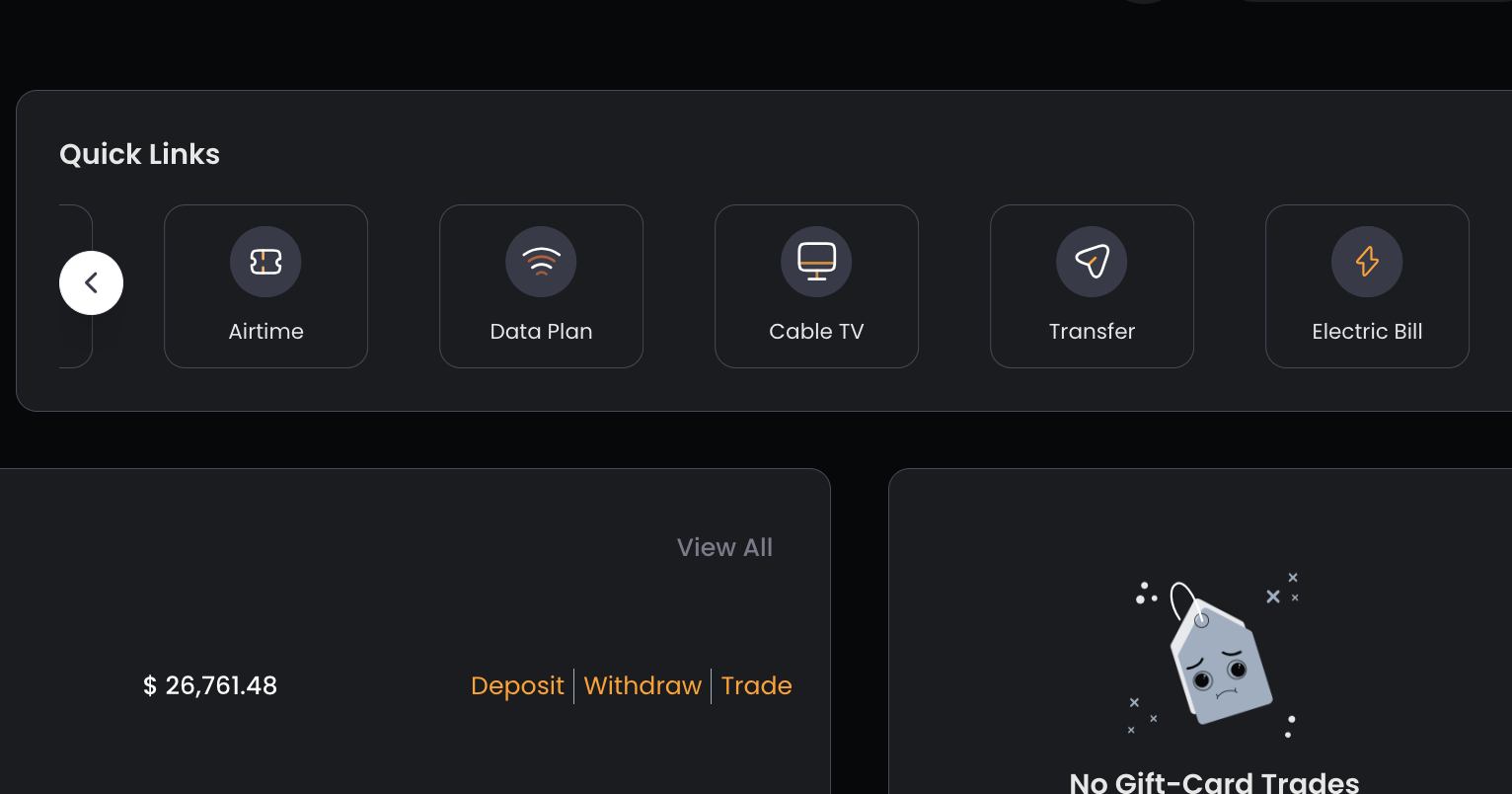Click the Quick Links heading
Image resolution: width=1512 pixels, height=794 pixels.
pos(139,154)
